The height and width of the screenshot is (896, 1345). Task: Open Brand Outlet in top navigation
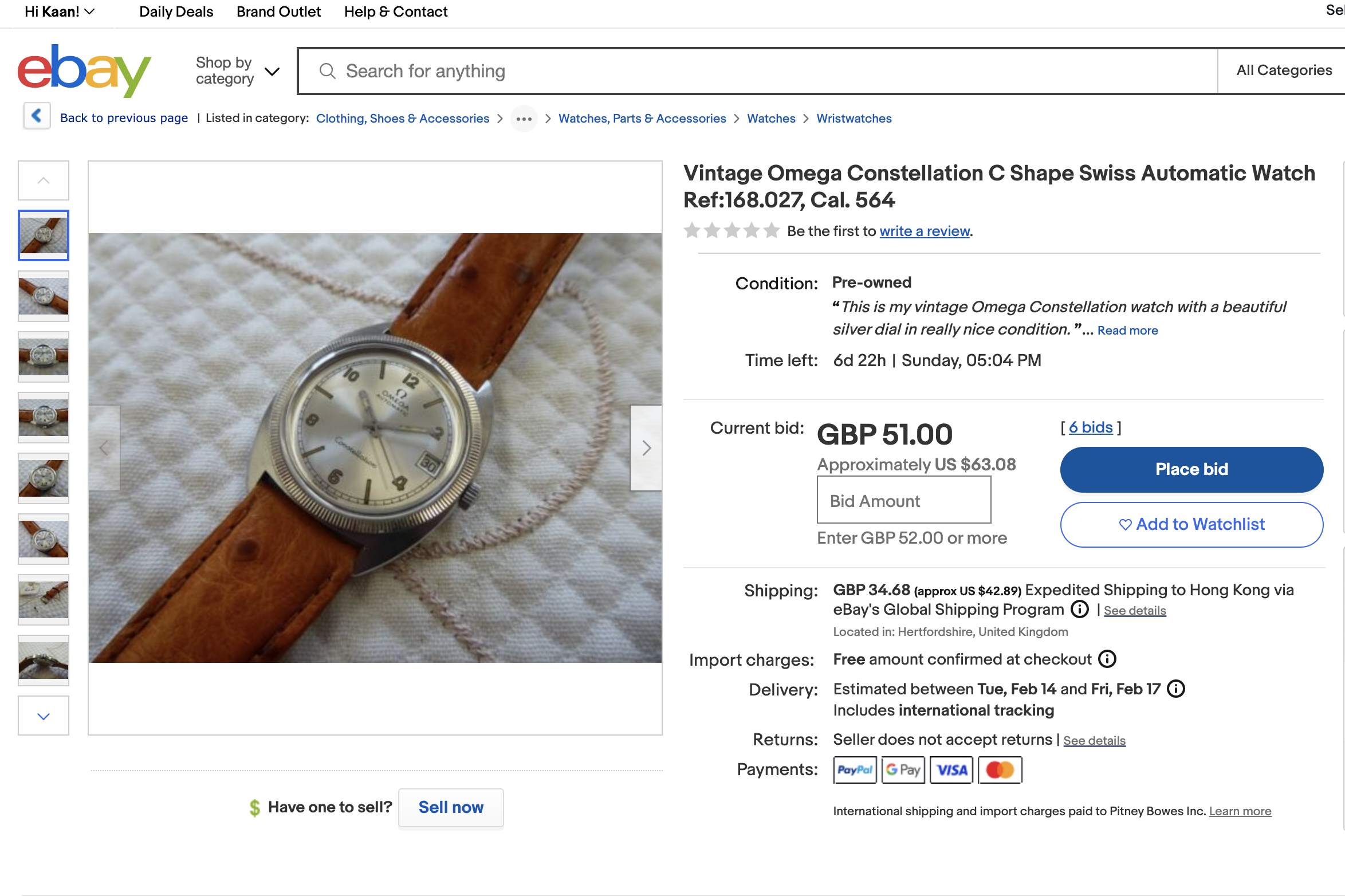(x=278, y=11)
